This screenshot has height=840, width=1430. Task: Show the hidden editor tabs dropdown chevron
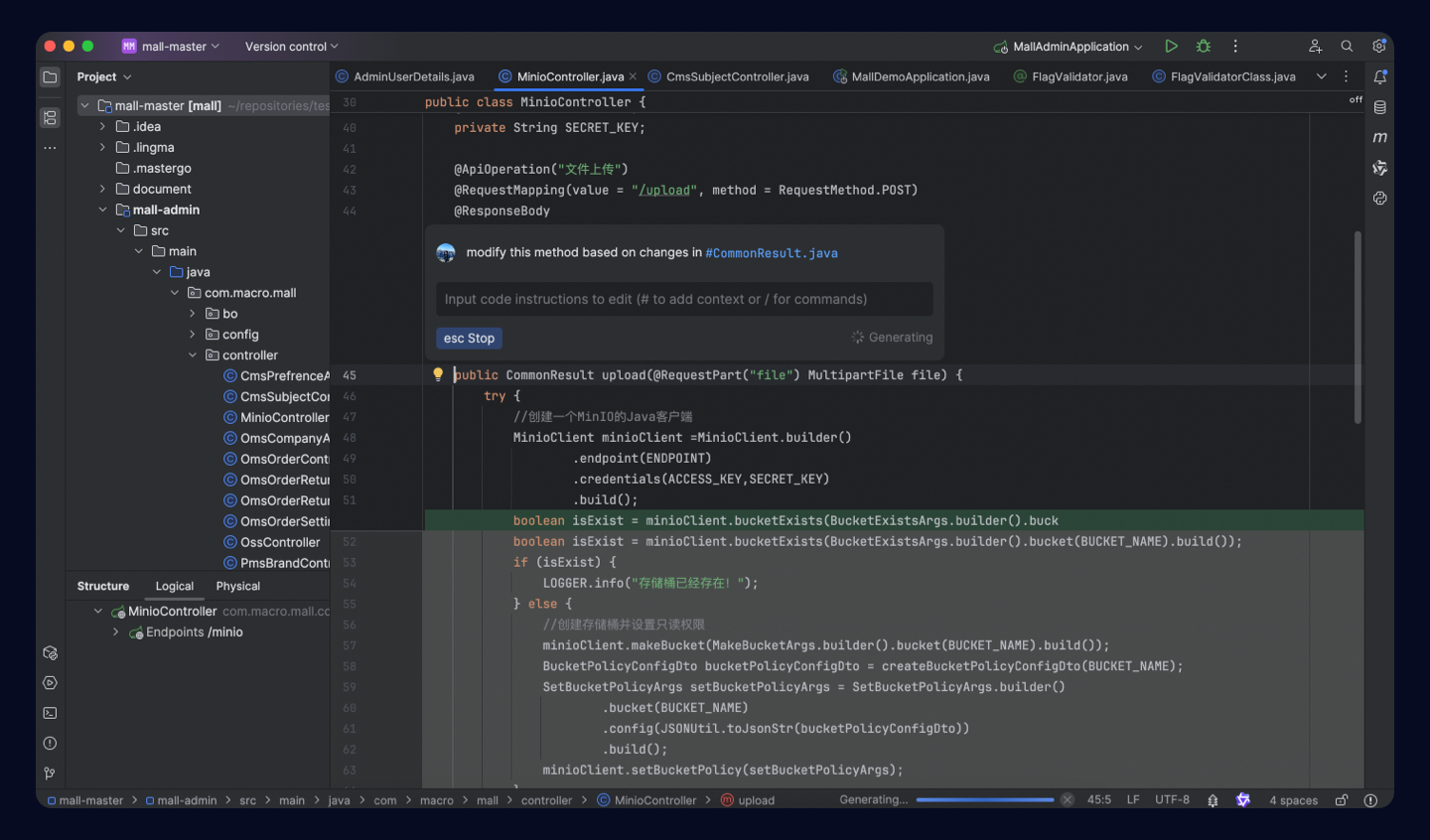(x=1322, y=76)
